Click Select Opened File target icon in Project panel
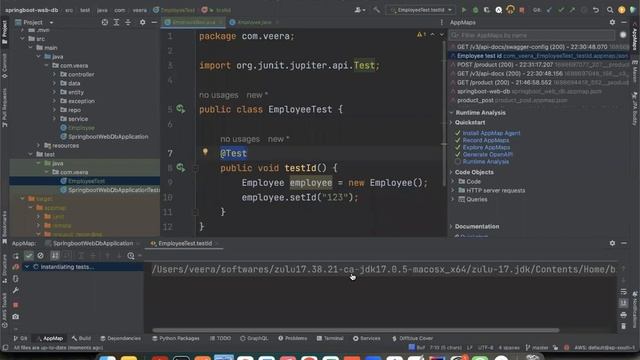Viewport: 640px width, 360px height. 105,22
